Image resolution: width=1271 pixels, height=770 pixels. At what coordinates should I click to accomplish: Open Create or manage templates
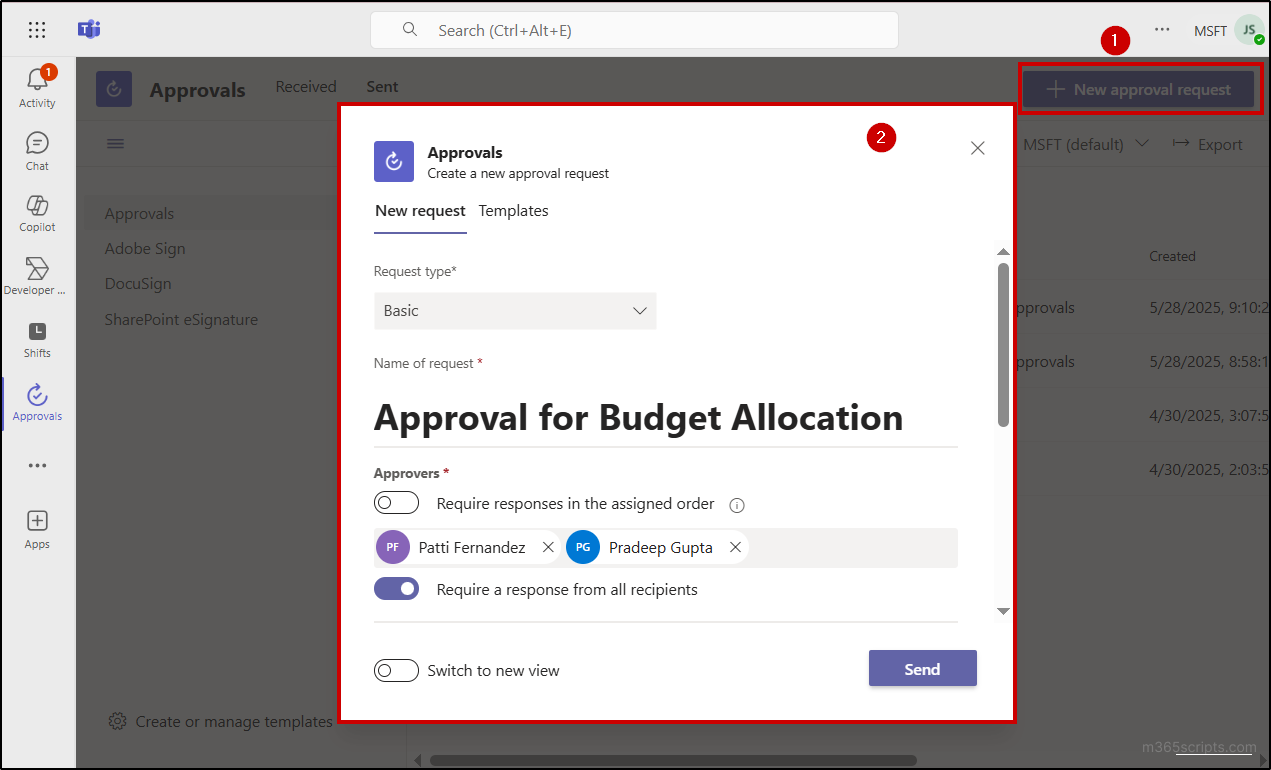point(232,721)
